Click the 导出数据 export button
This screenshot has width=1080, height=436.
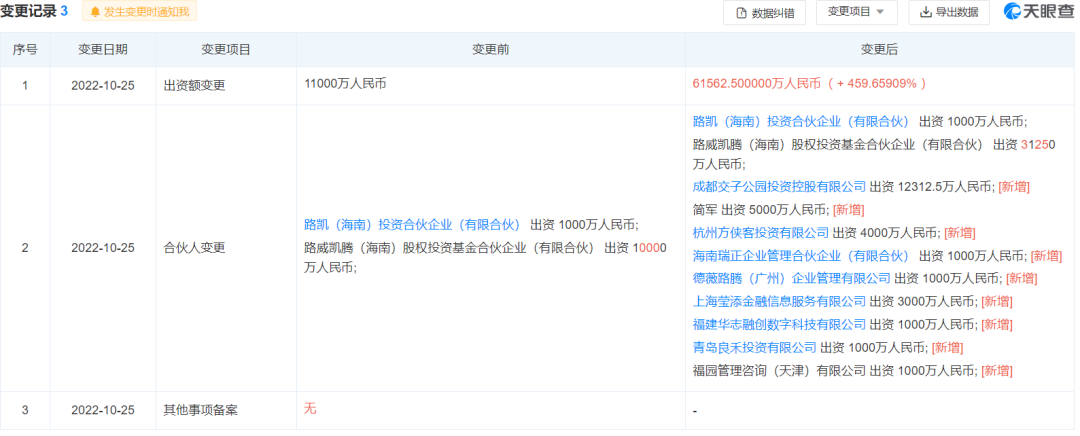pyautogui.click(x=949, y=12)
